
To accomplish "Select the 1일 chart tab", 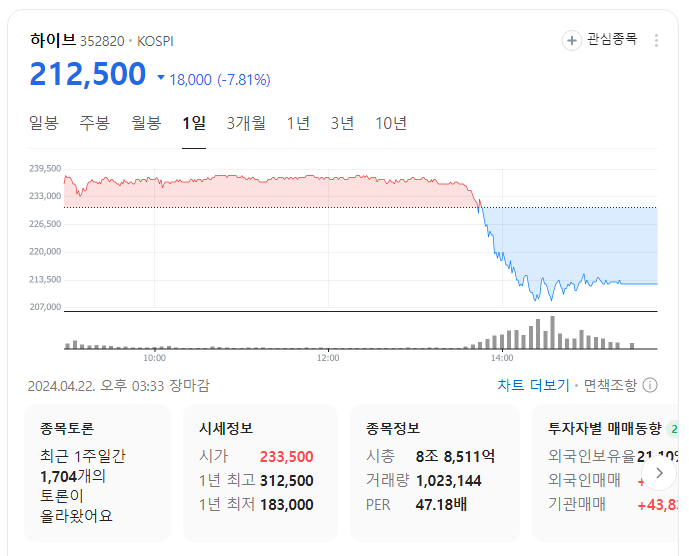I will point(194,123).
